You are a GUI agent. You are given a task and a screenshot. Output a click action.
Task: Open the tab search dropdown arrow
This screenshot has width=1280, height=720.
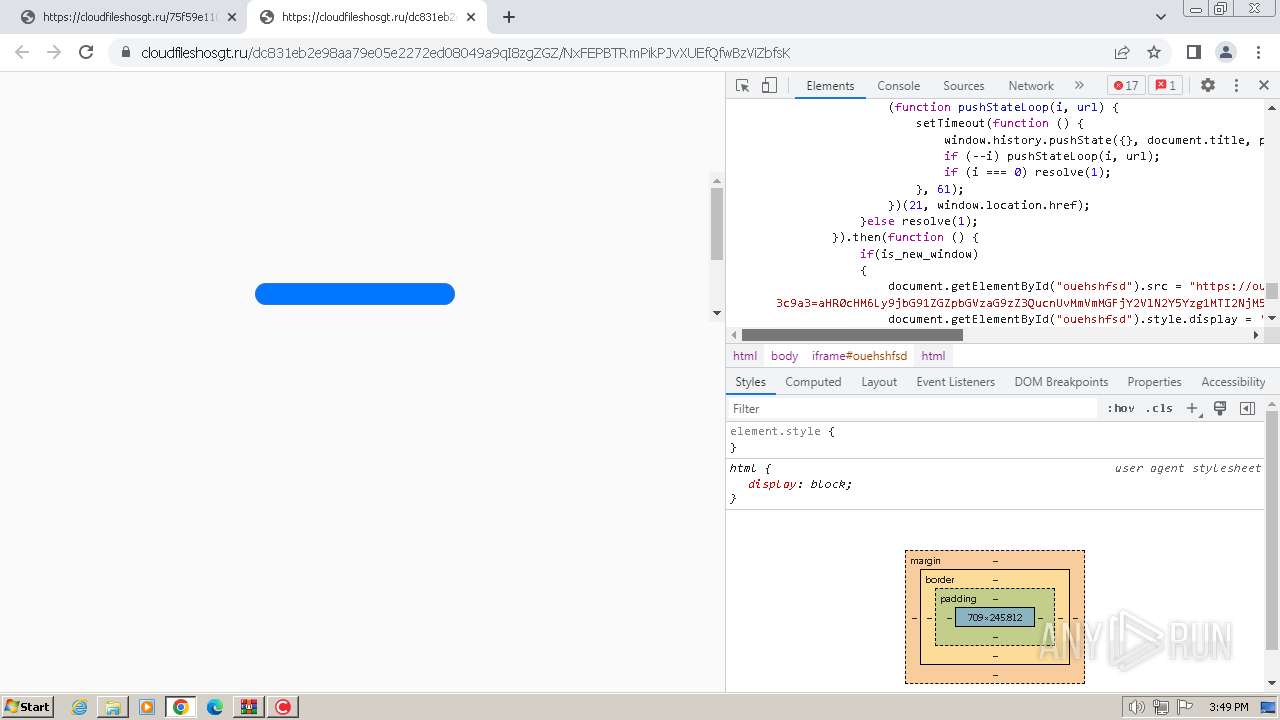pos(1161,17)
